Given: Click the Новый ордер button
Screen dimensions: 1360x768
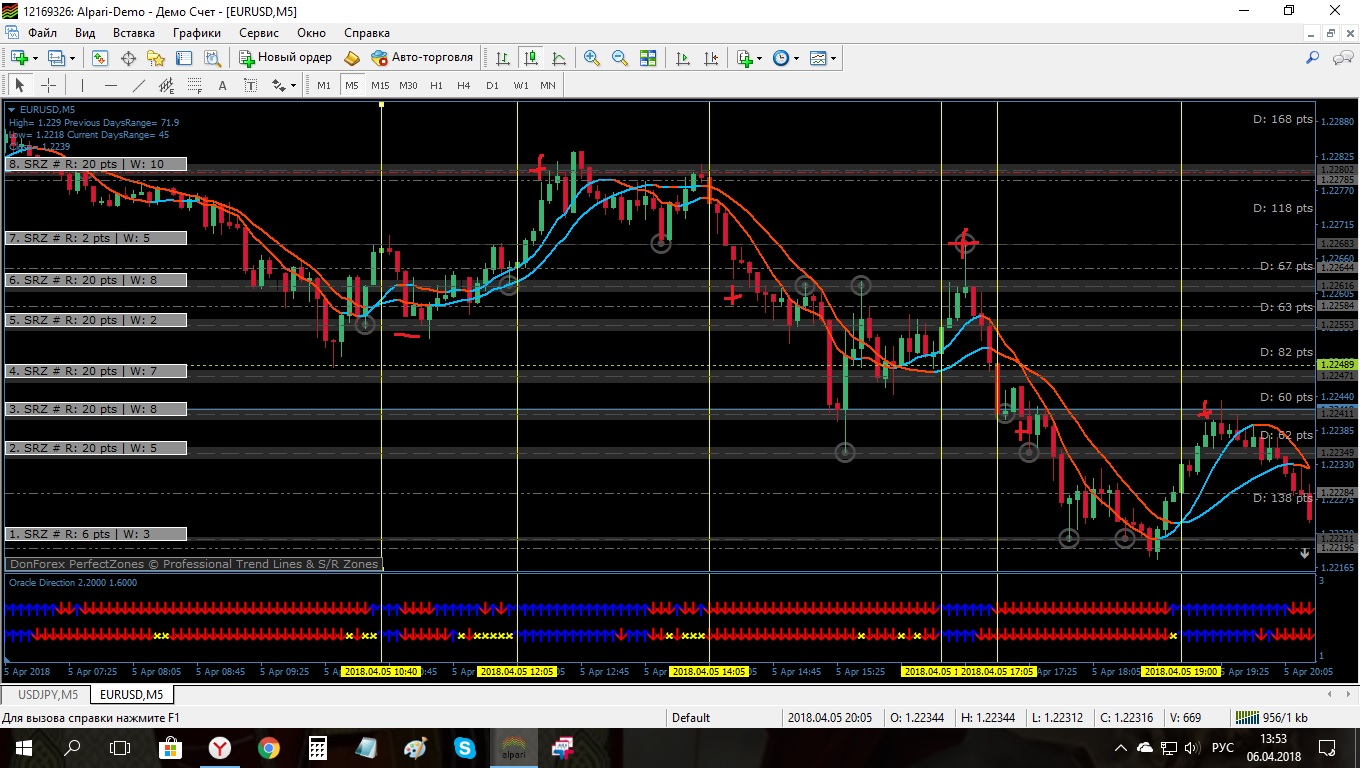Looking at the screenshot, I should pos(285,58).
